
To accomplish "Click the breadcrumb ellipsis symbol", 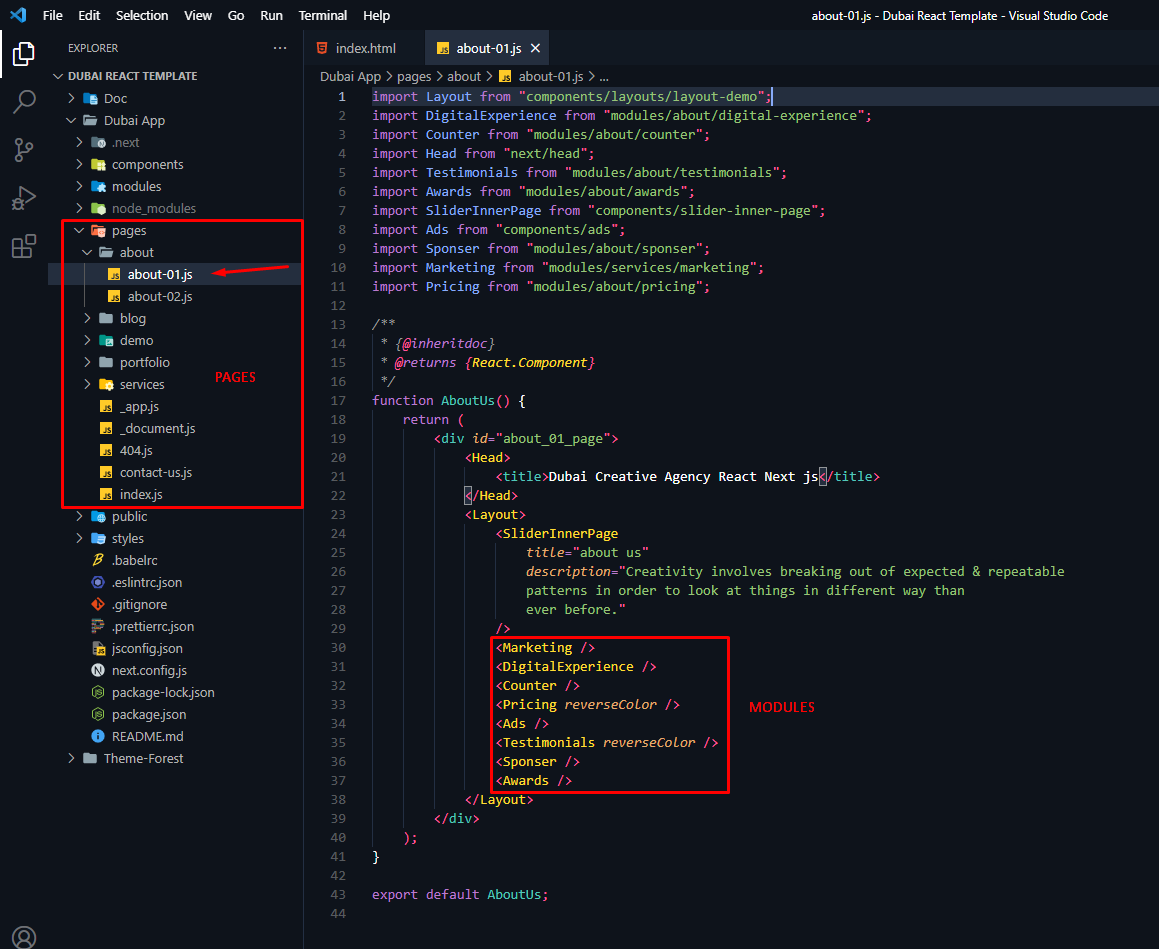I will (604, 77).
